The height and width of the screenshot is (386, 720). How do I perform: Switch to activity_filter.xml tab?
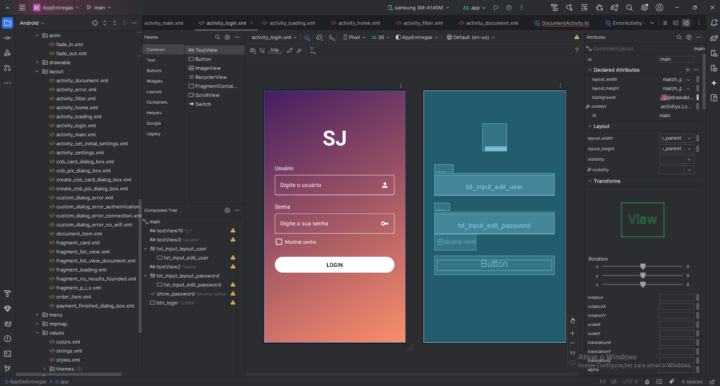419,23
